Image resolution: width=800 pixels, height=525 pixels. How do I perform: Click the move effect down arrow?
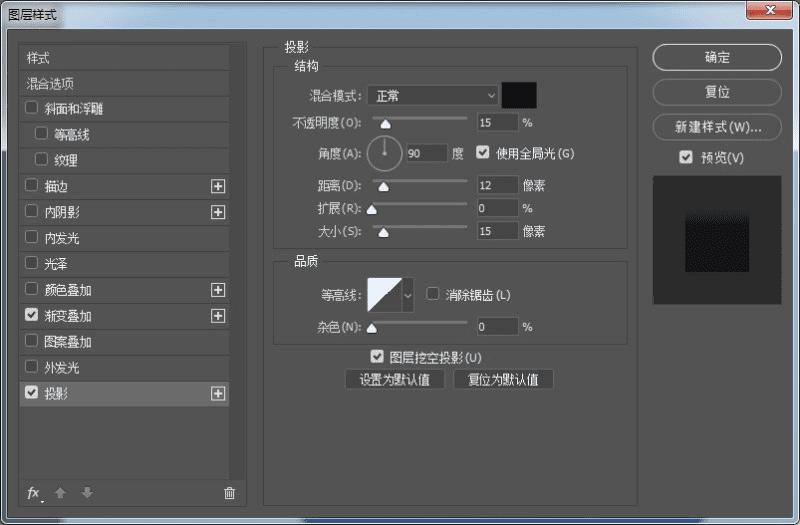pos(87,493)
